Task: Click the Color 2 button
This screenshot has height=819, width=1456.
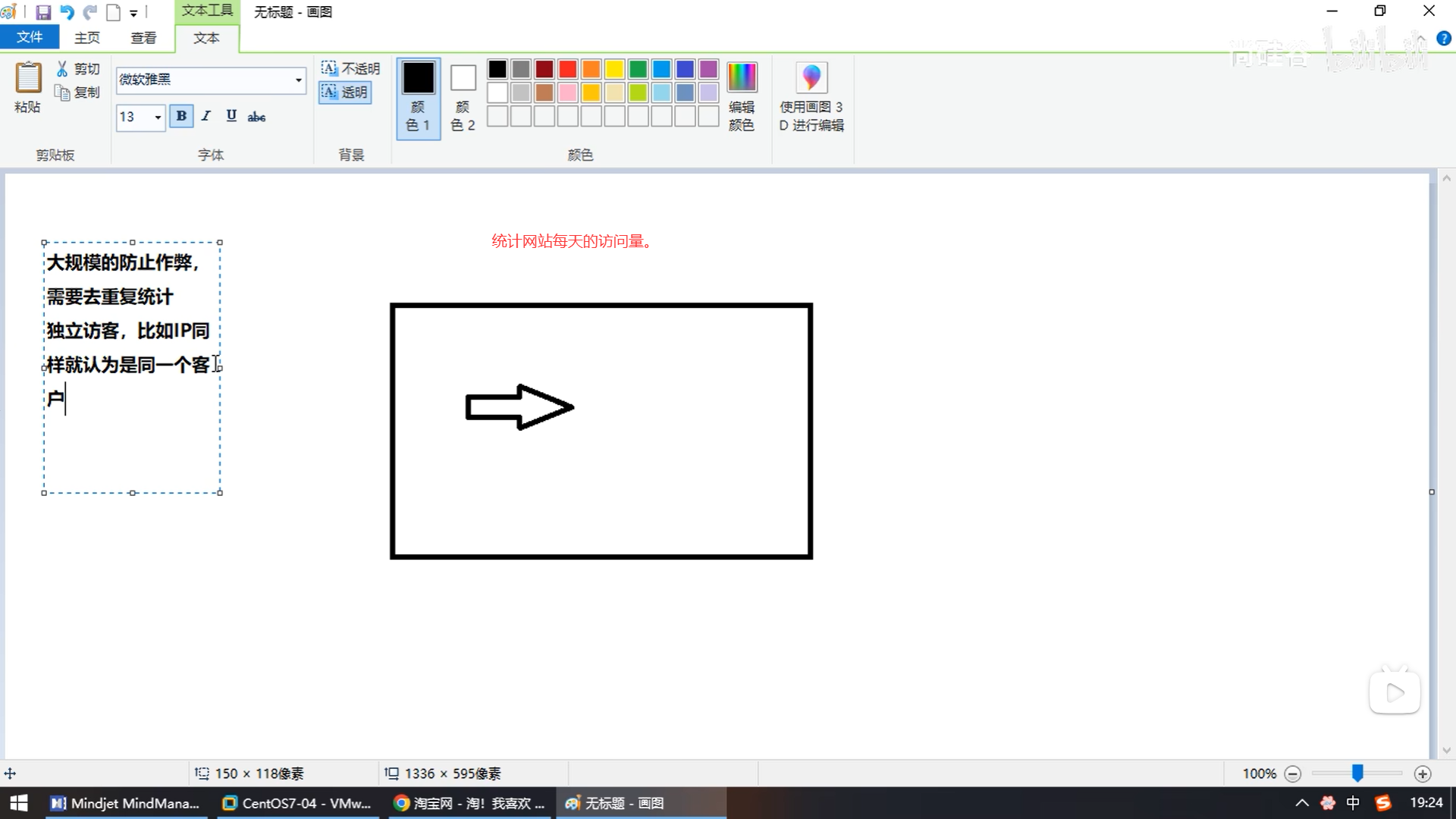Action: (463, 97)
